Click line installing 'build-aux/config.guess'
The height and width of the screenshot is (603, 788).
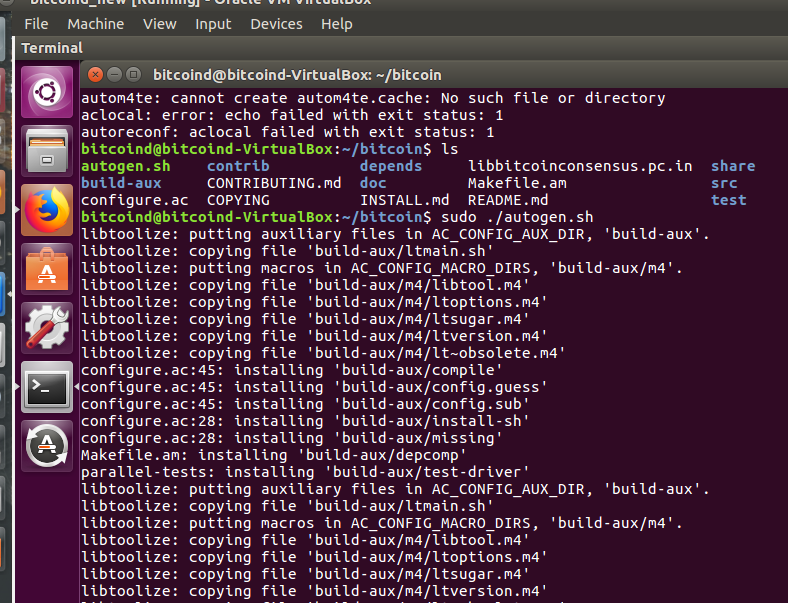pos(314,387)
